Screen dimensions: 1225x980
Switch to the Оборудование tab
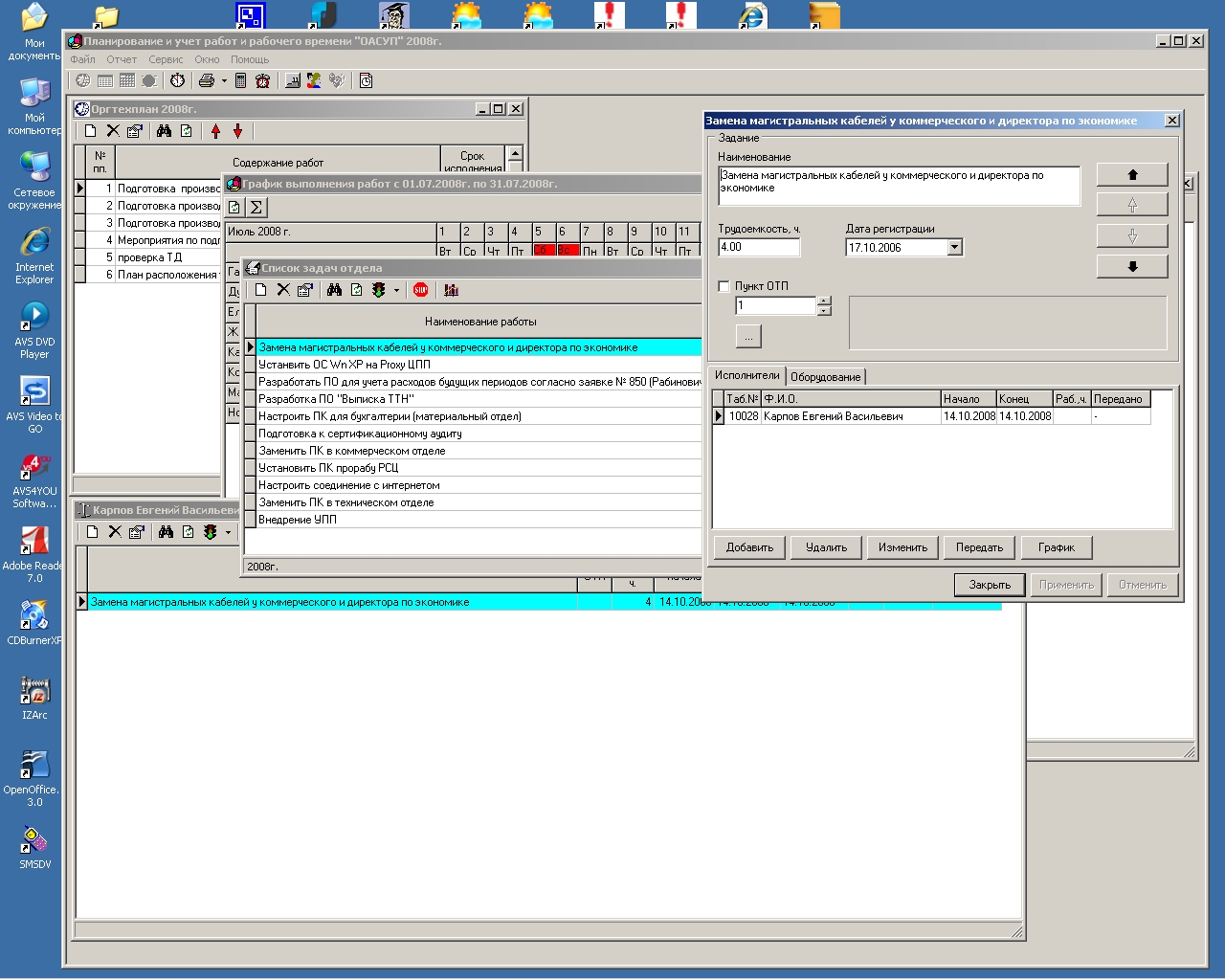825,377
